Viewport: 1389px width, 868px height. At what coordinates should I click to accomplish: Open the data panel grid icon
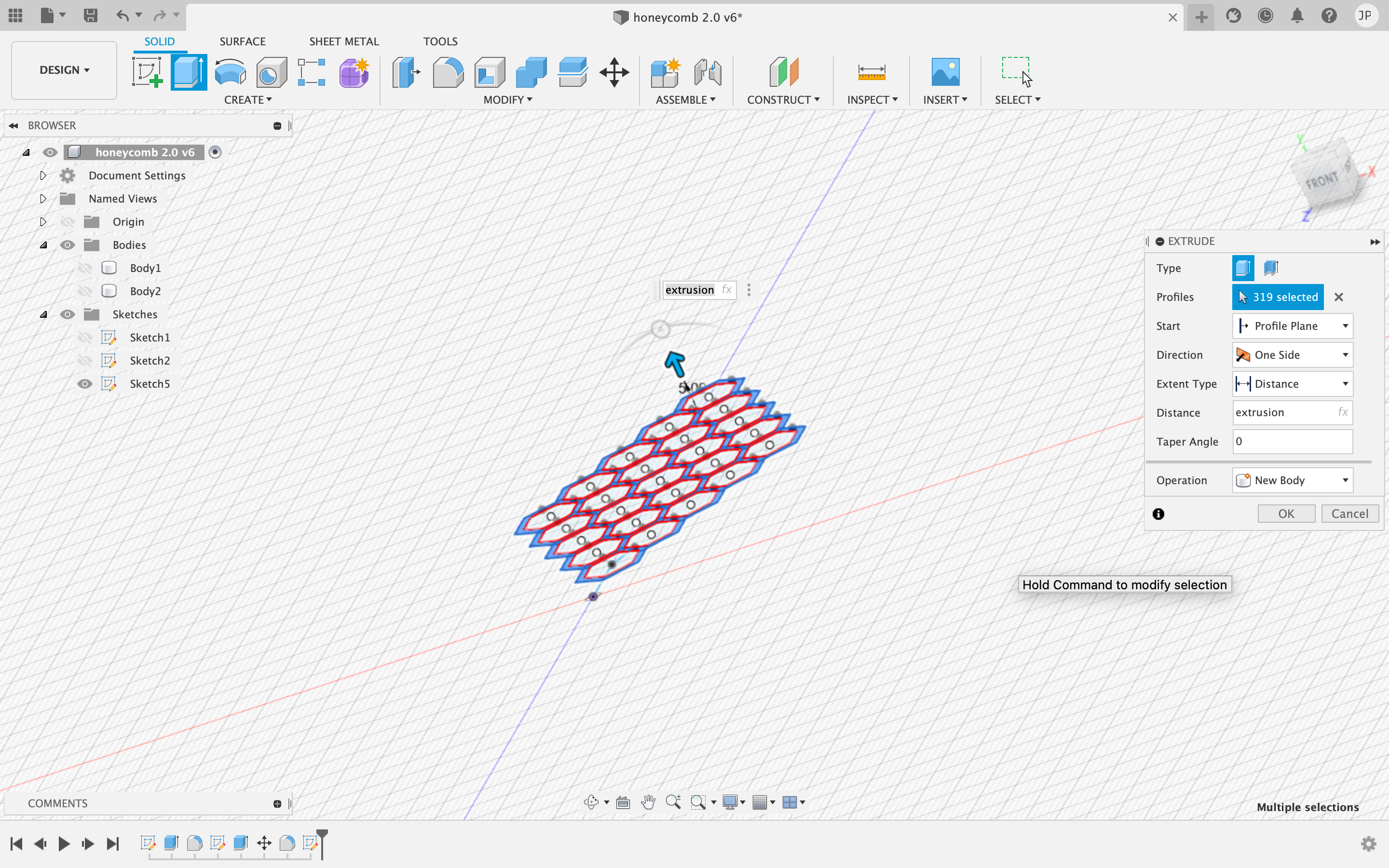15,15
